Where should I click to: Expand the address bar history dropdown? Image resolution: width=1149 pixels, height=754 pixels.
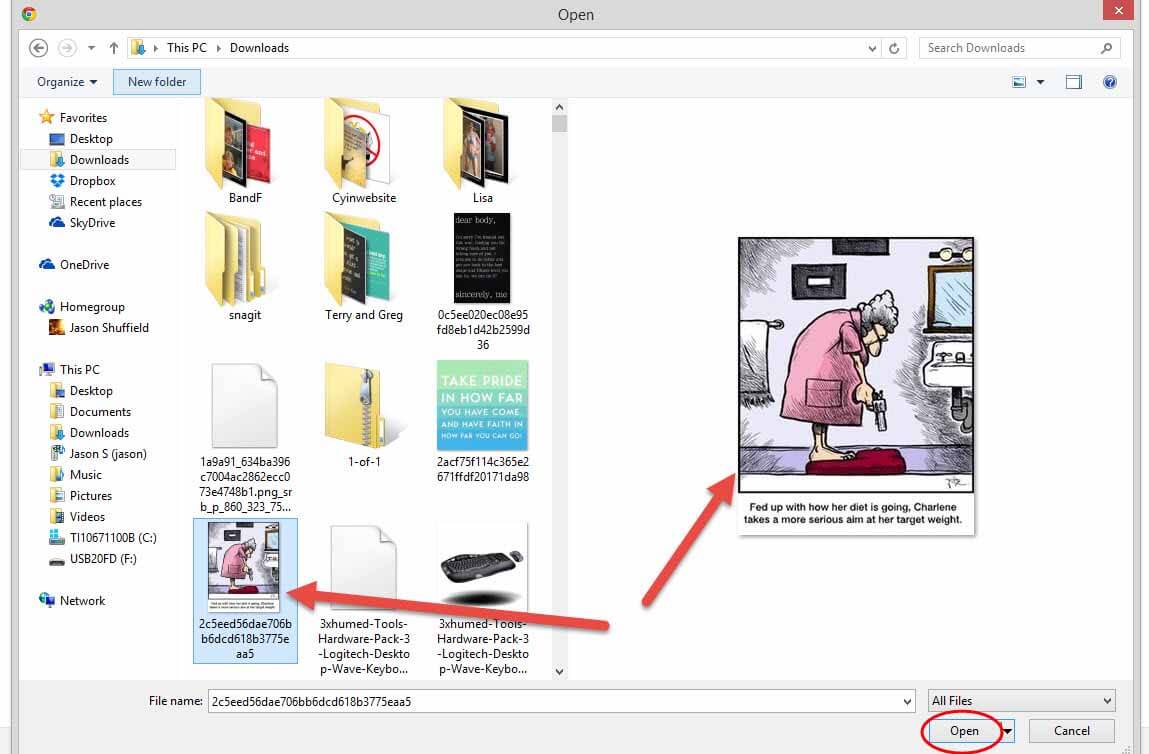point(872,48)
